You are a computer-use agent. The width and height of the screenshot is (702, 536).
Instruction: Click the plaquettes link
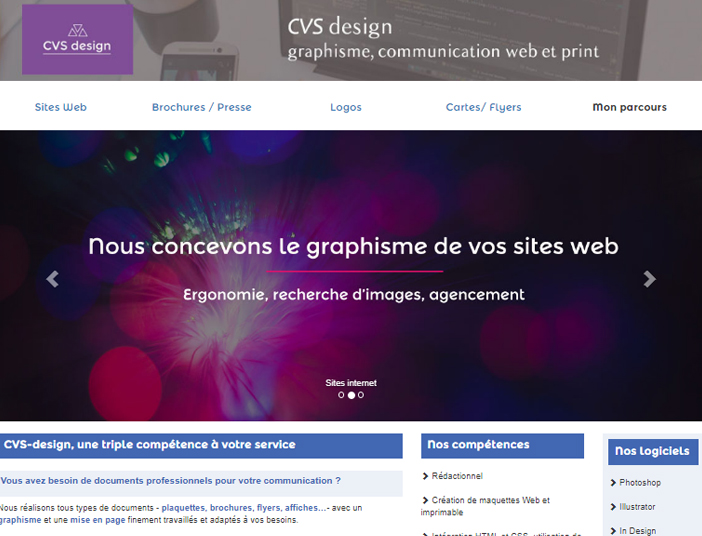click(184, 508)
